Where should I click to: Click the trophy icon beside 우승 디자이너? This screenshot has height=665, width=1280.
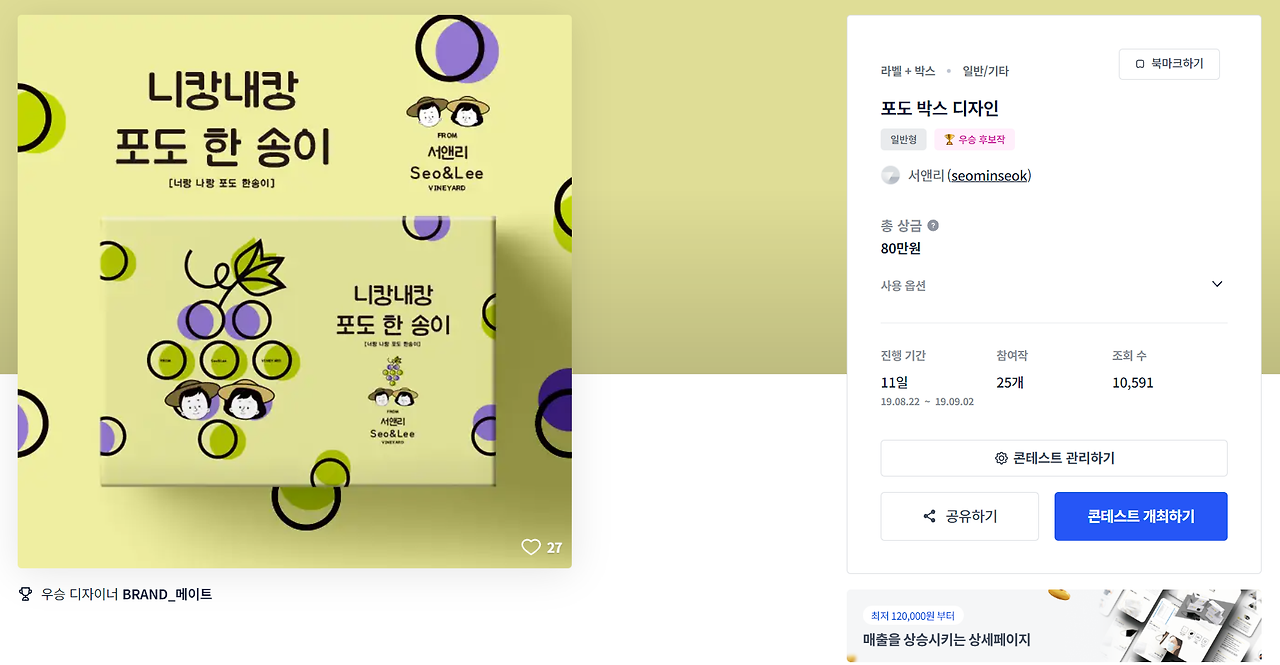click(26, 594)
